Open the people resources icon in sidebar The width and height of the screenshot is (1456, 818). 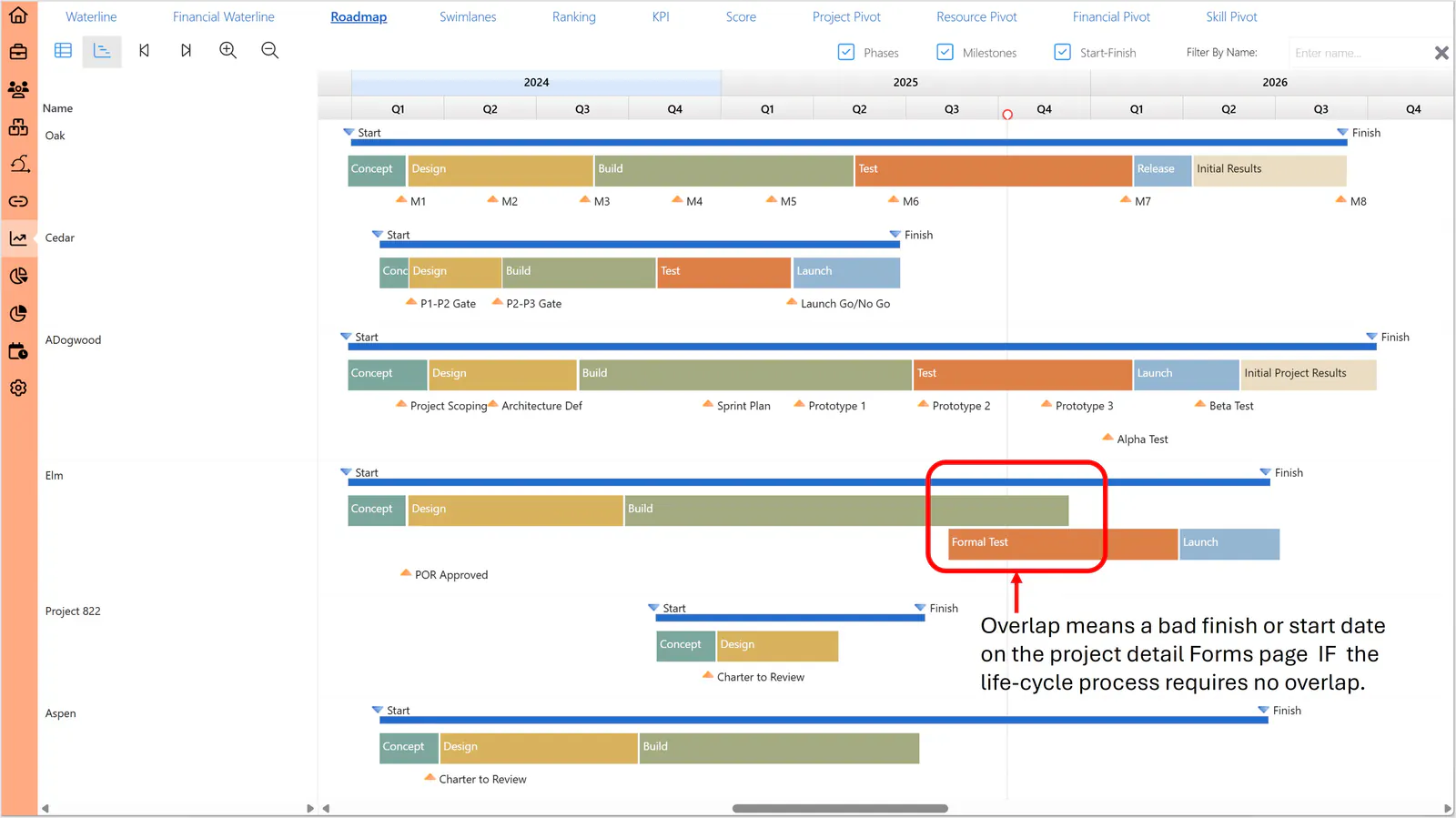18,89
